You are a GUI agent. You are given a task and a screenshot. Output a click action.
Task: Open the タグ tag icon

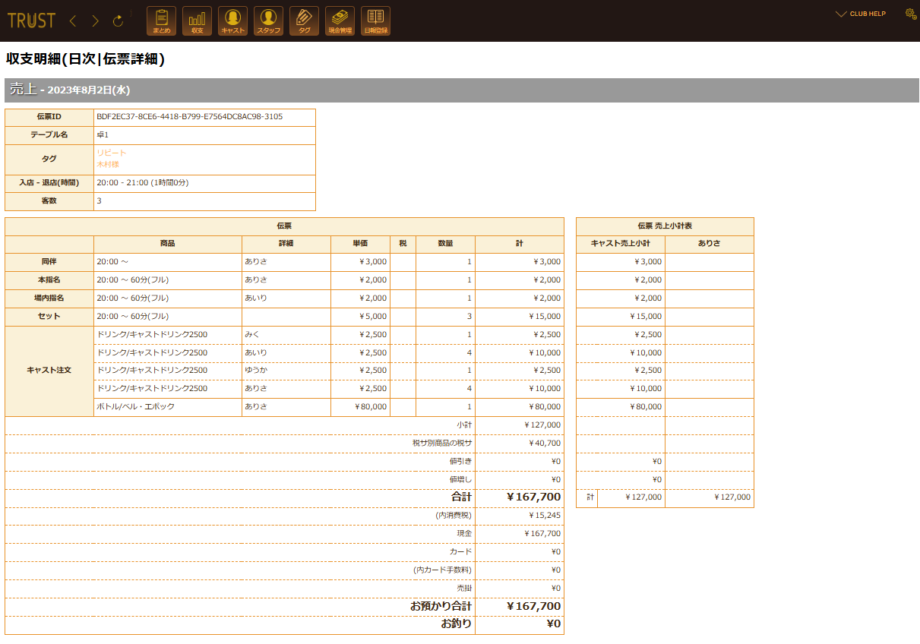click(304, 21)
